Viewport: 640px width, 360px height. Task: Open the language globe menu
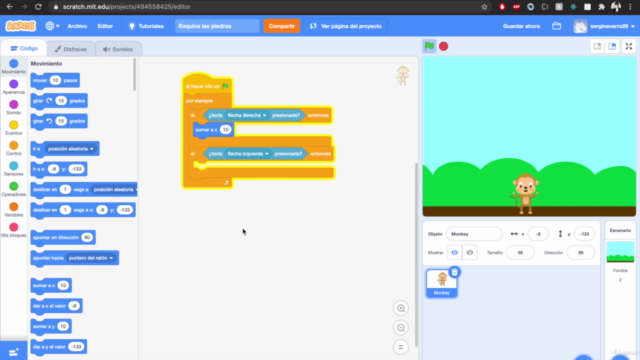52,26
